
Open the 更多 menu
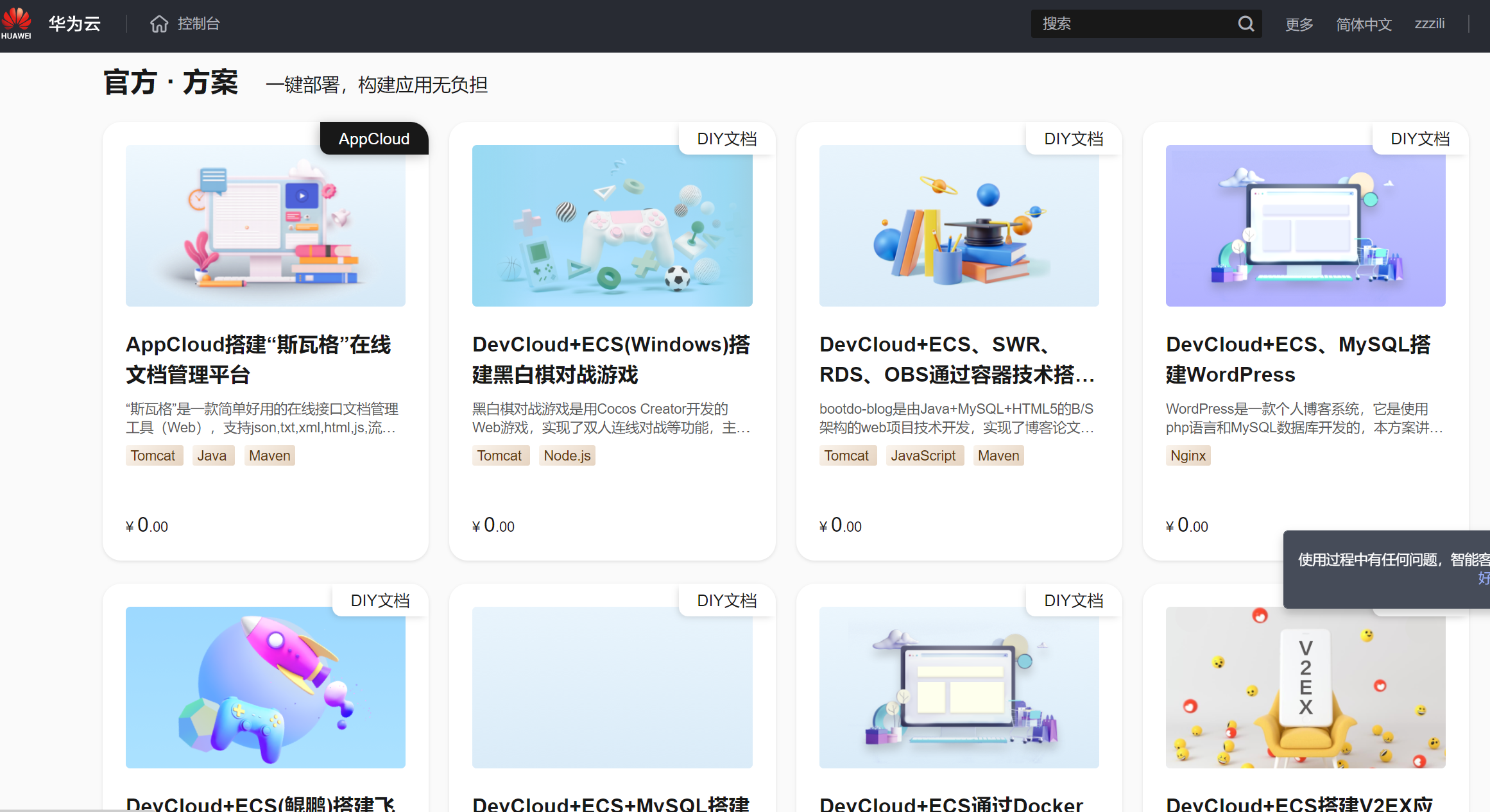tap(1299, 24)
